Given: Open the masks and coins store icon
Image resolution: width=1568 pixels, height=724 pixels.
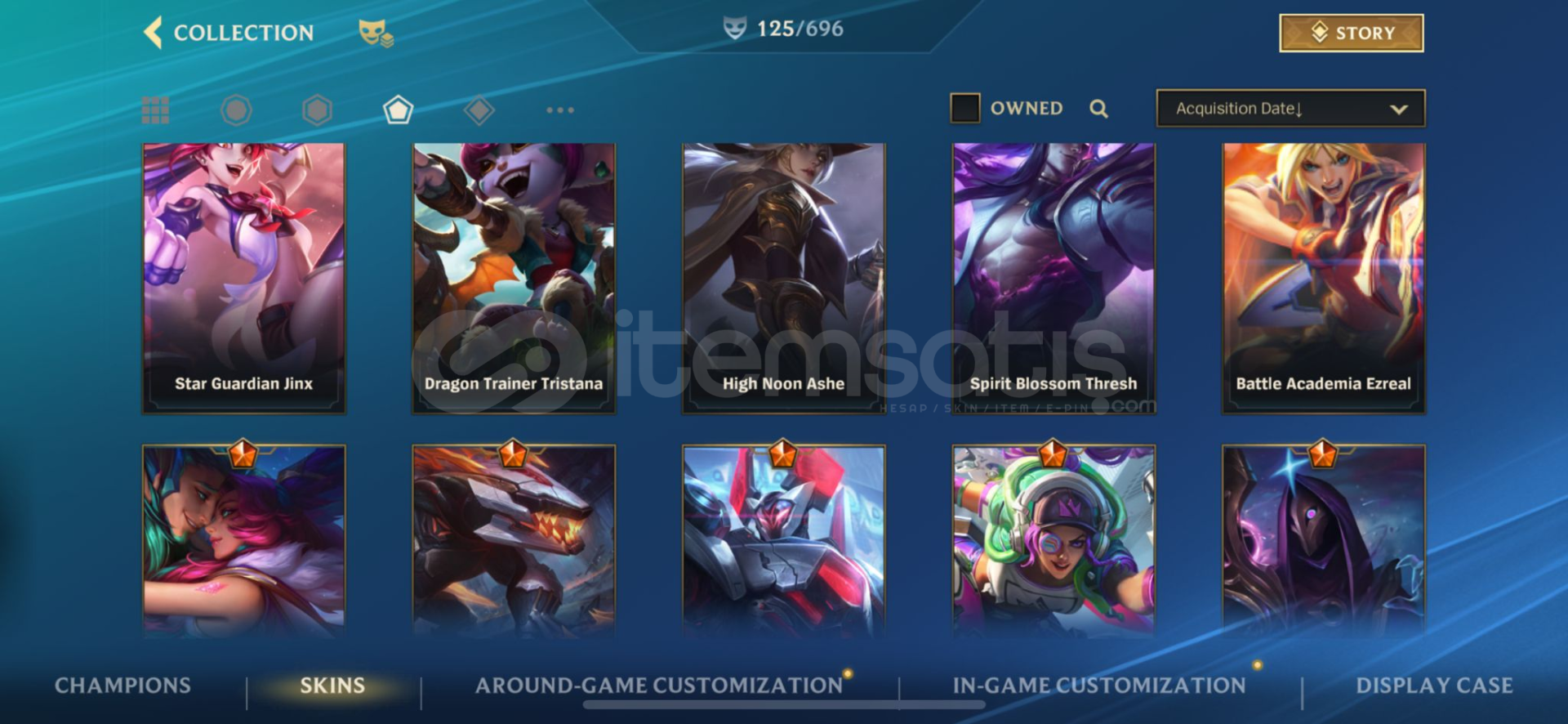Looking at the screenshot, I should pos(376,33).
